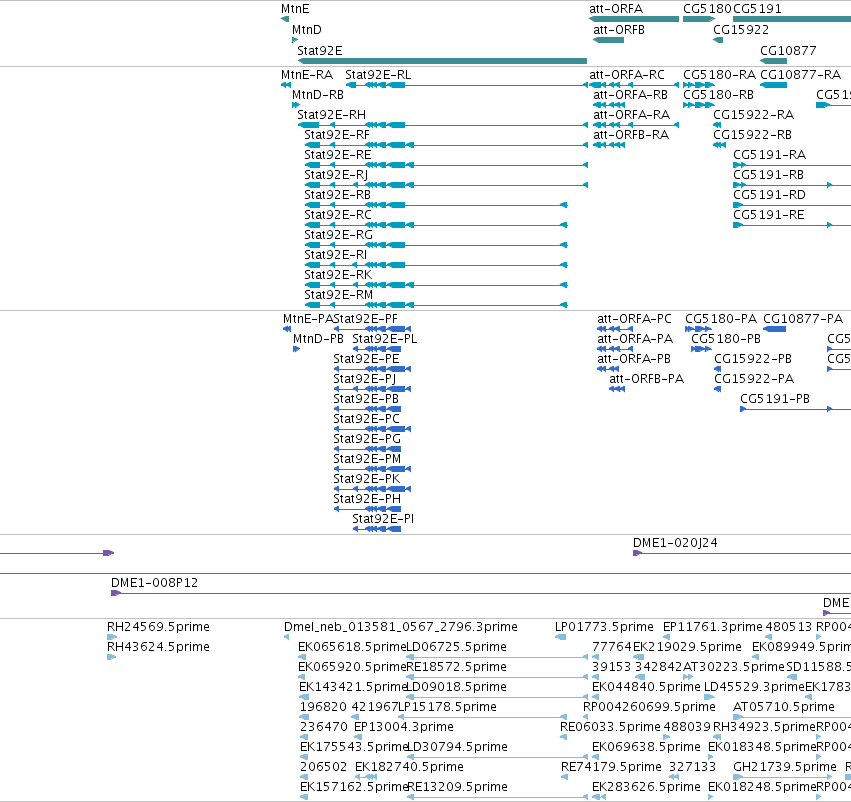
Task: Select transcript Stat92E-RG
Action: click(436, 245)
